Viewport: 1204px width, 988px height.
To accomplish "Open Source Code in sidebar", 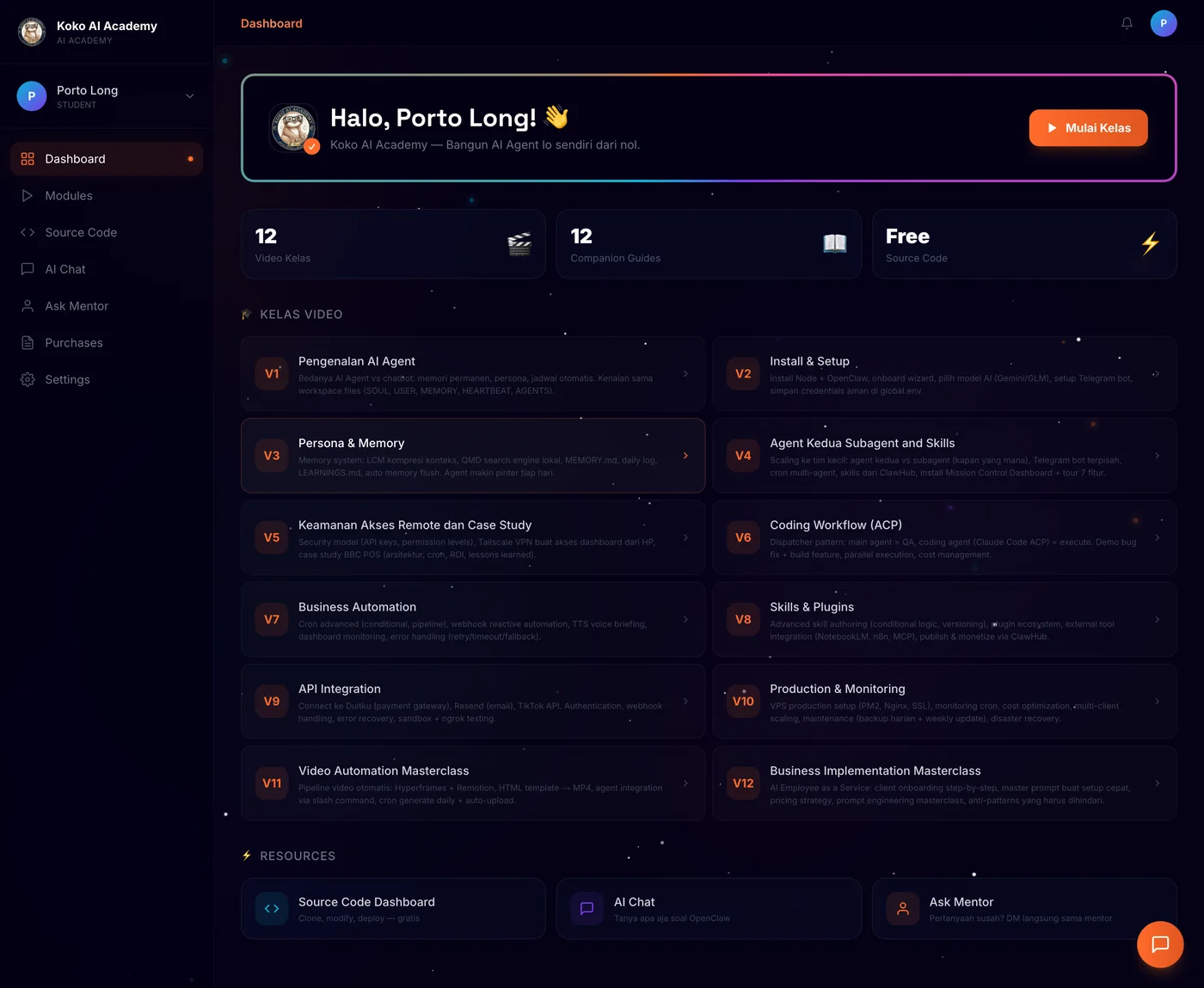I will coord(107,233).
